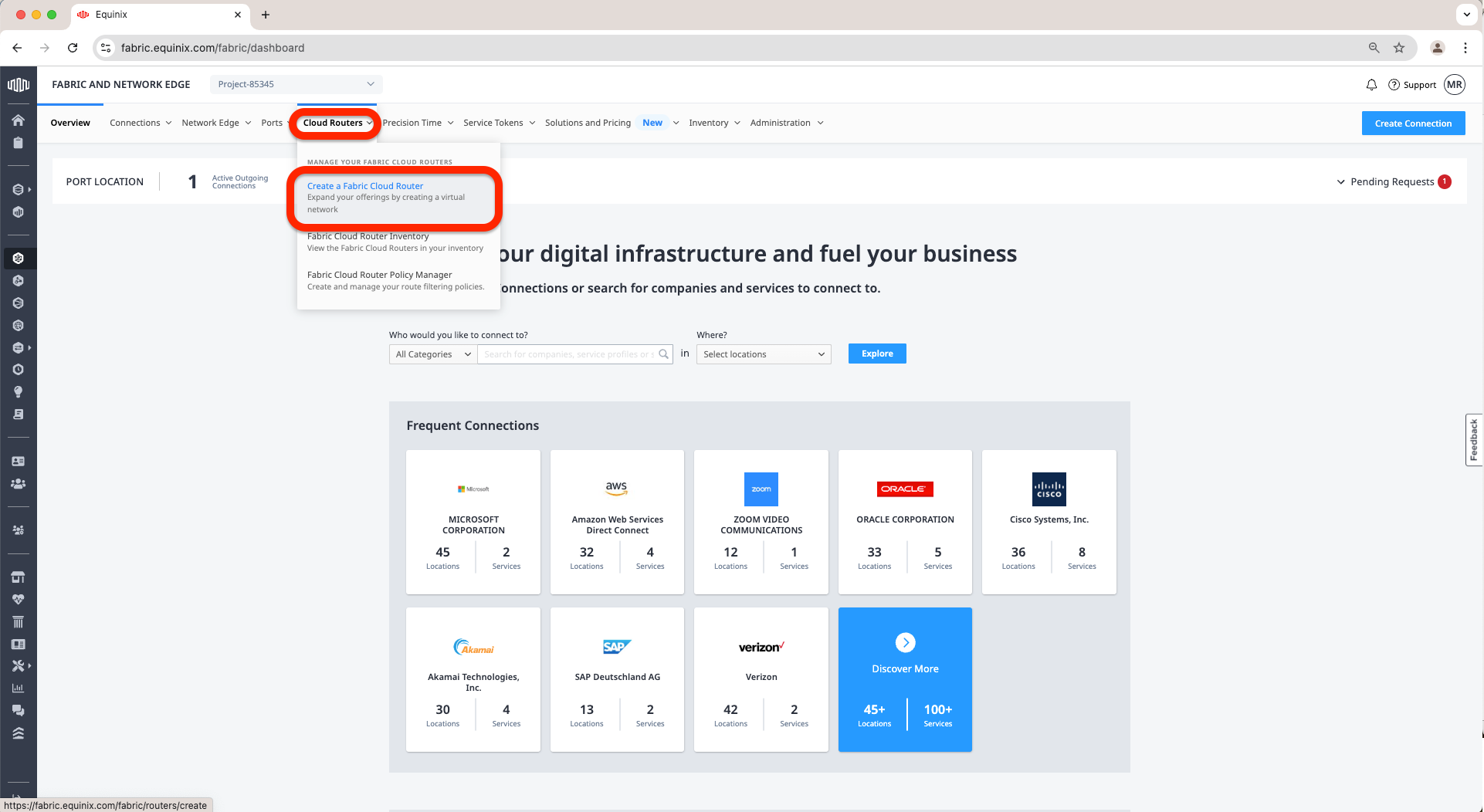This screenshot has height=812, width=1484.
Task: Click the Create Connection button
Action: [x=1413, y=123]
